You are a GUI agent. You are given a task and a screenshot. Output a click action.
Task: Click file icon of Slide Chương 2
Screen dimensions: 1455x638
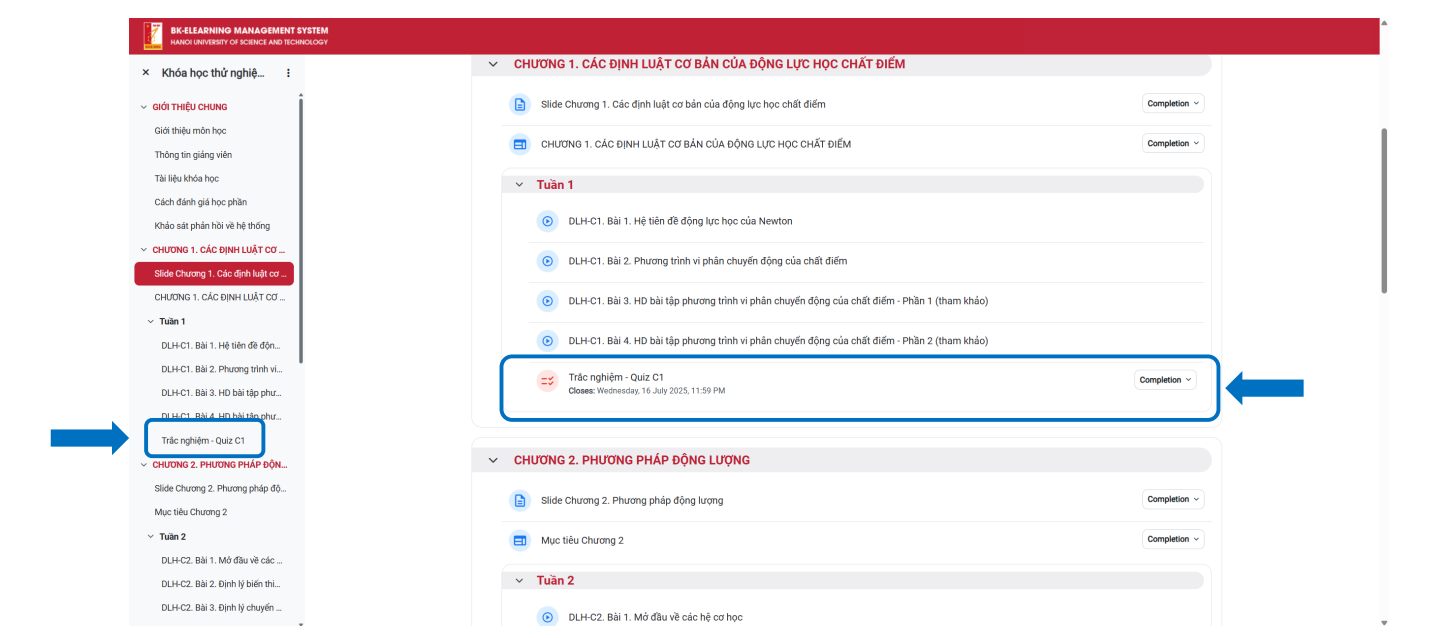[519, 500]
